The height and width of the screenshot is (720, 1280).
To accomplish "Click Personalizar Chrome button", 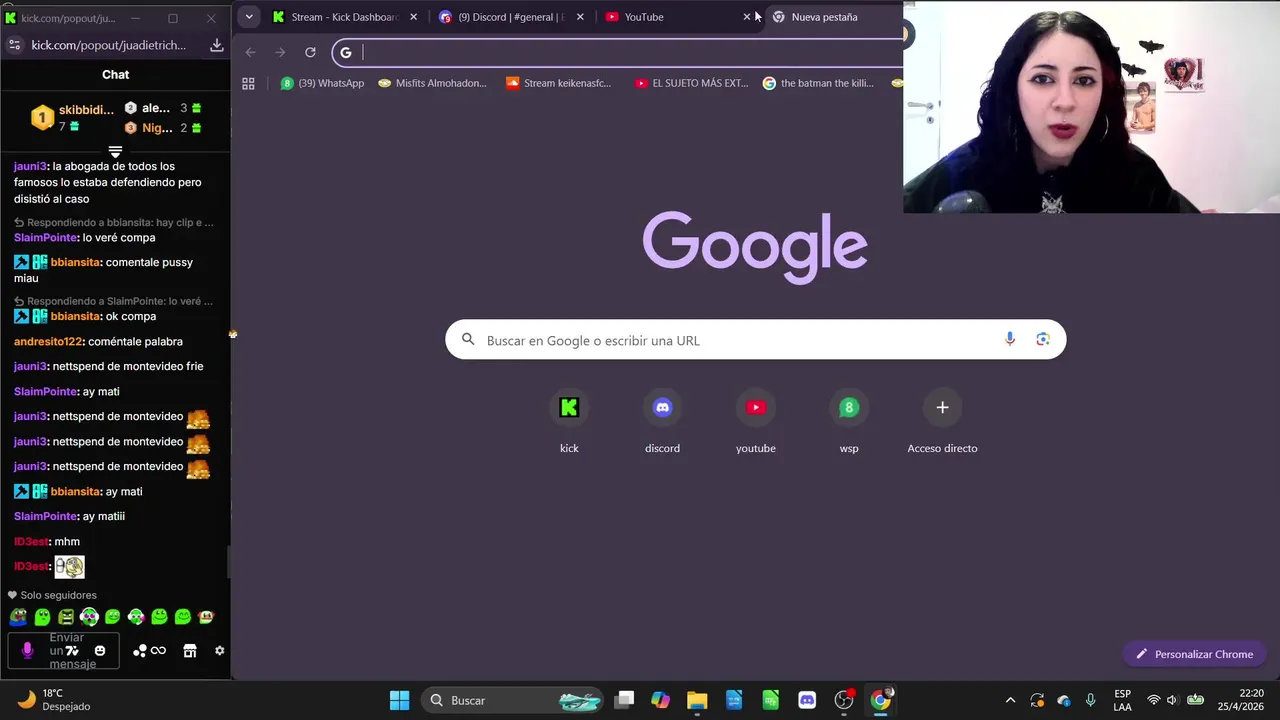I will point(1194,654).
